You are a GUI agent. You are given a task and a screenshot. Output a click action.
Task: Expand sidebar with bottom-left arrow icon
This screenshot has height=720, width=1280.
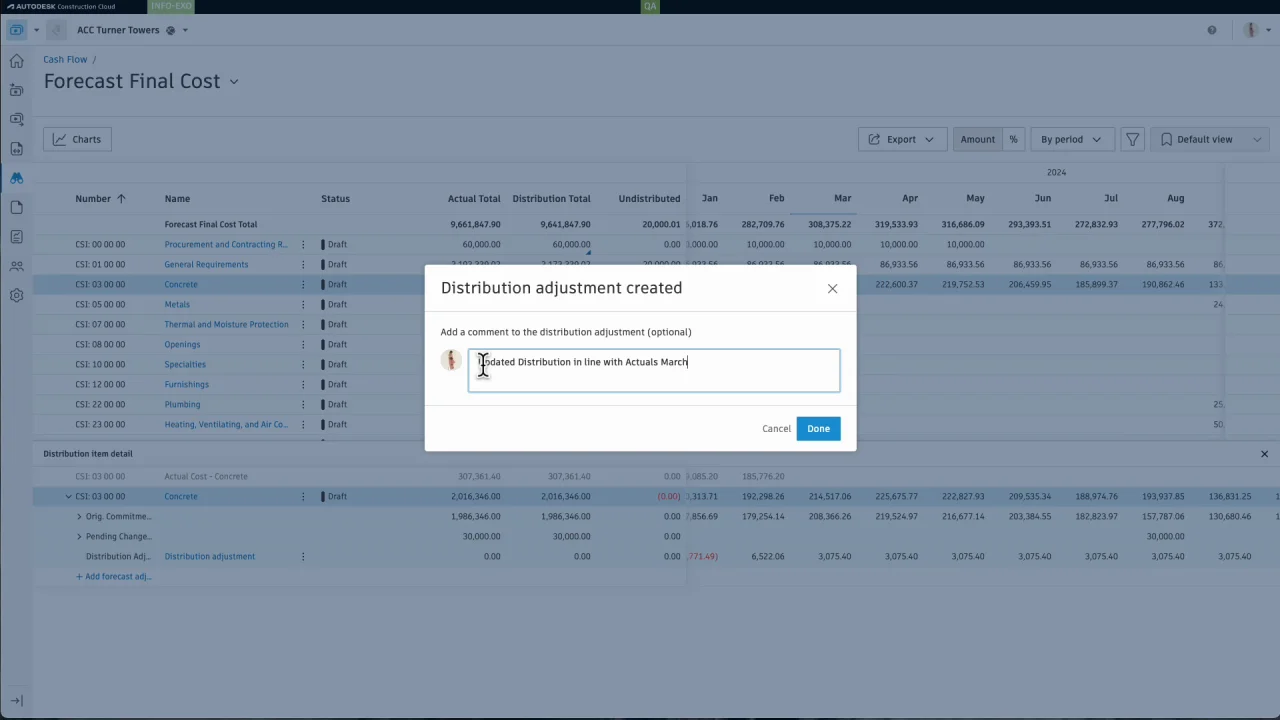pyautogui.click(x=16, y=701)
